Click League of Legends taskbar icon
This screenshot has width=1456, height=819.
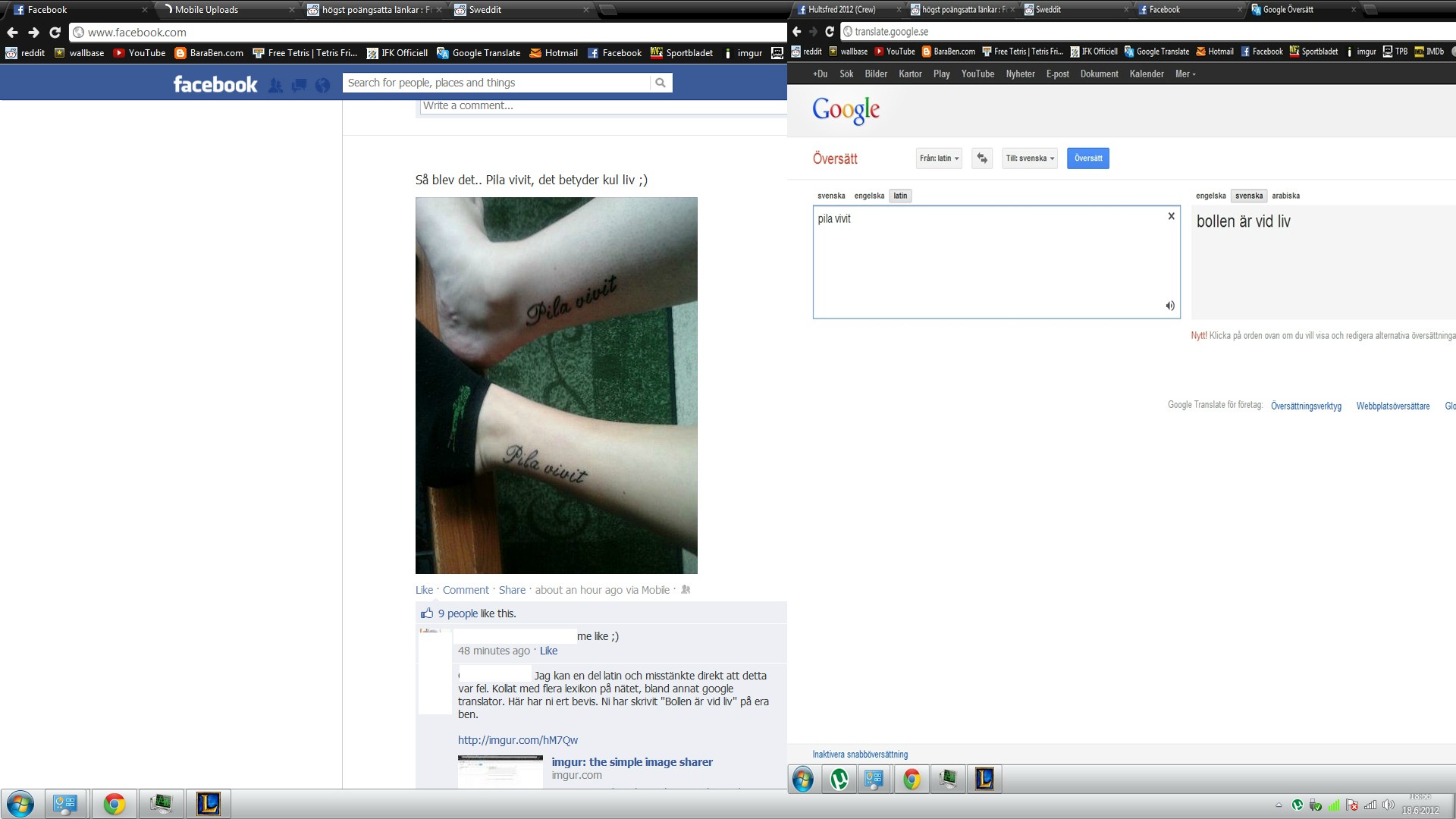click(209, 803)
